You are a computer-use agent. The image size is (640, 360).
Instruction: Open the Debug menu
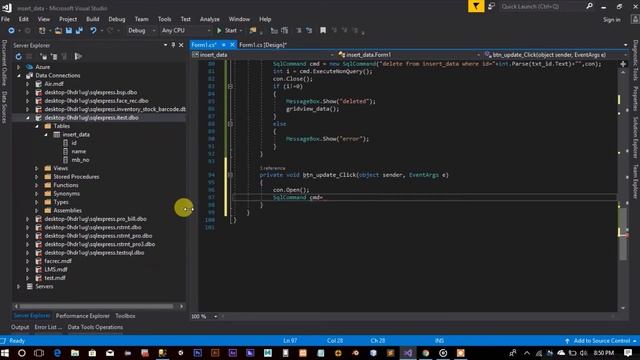117,19
